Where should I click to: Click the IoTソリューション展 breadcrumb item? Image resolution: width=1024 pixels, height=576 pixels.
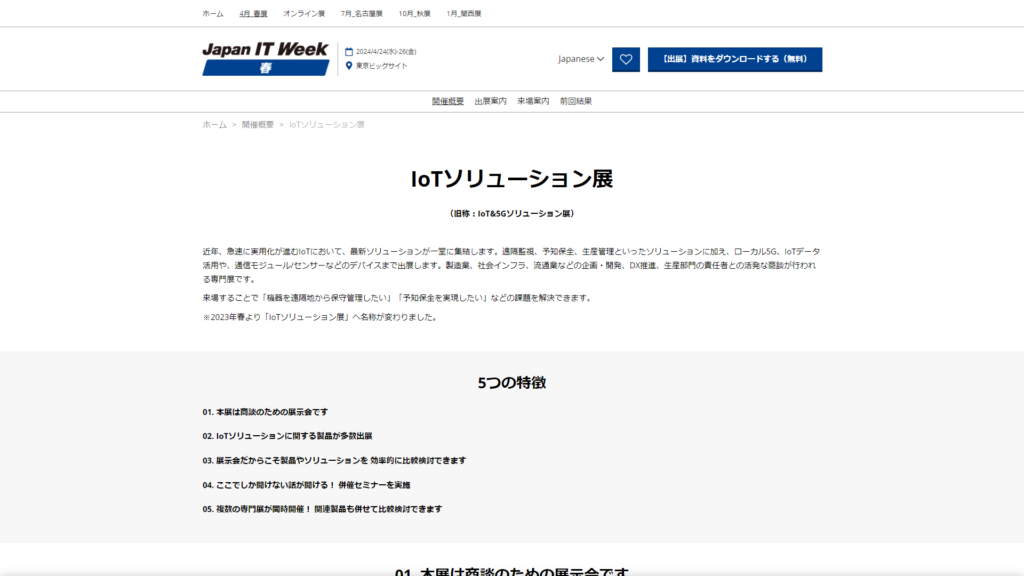click(327, 125)
